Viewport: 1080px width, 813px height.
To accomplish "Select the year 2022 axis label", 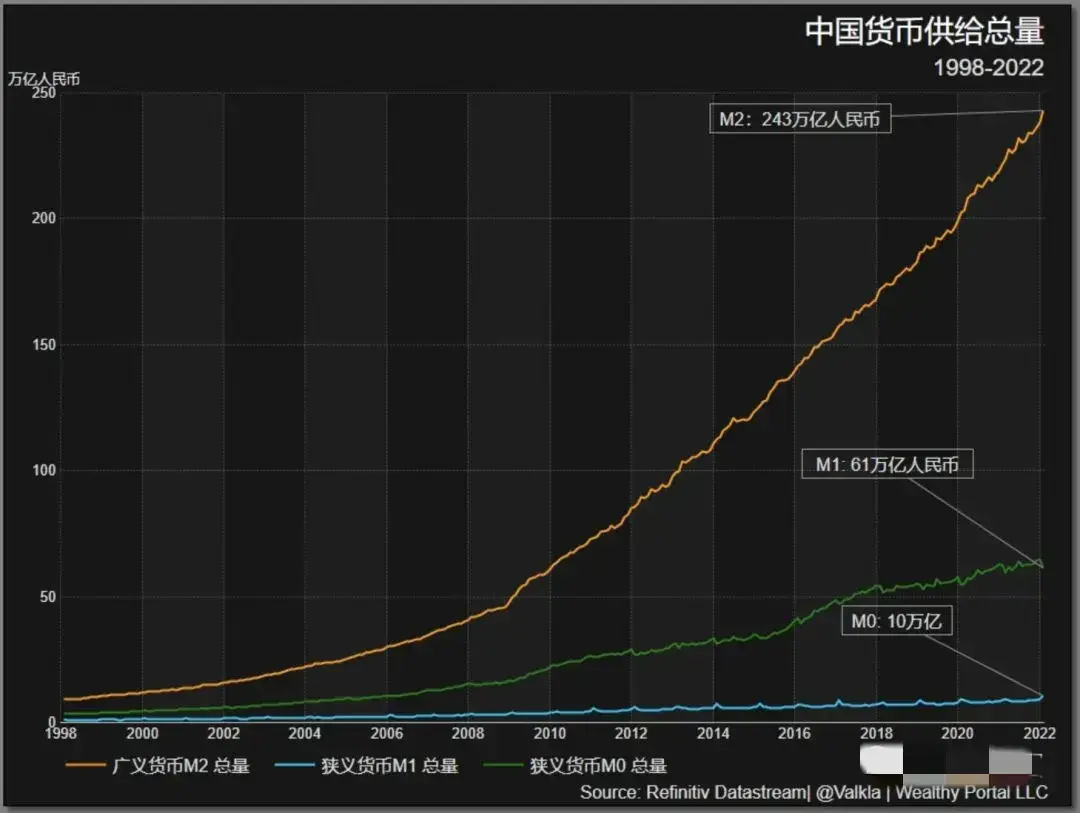I will click(1040, 732).
